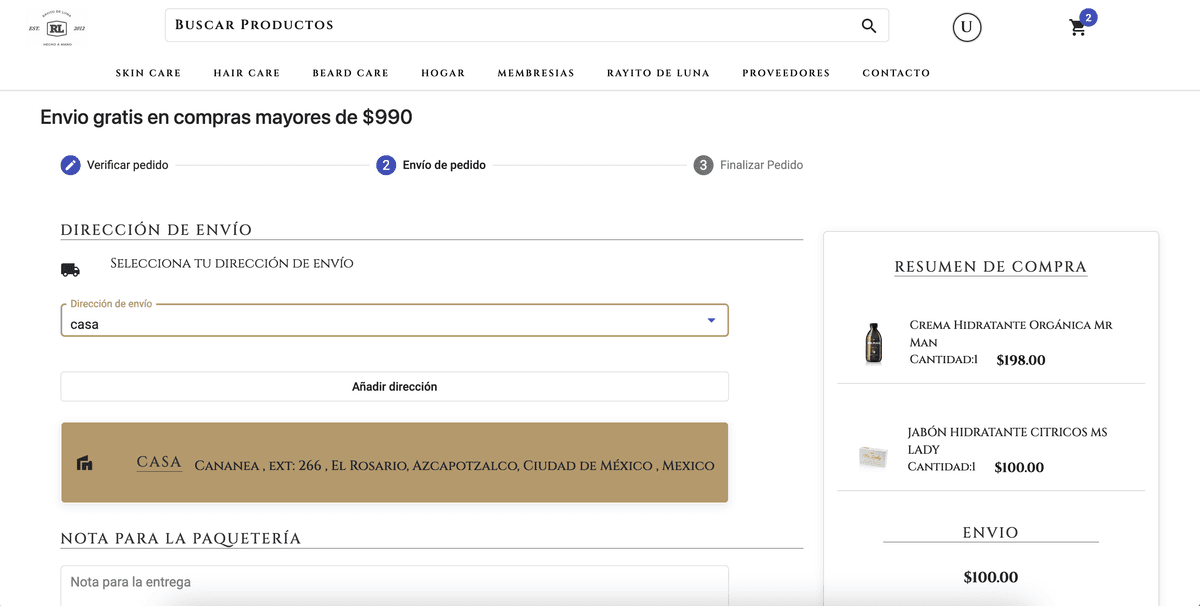
Task: Click the Casa underlined link
Action: pos(159,462)
